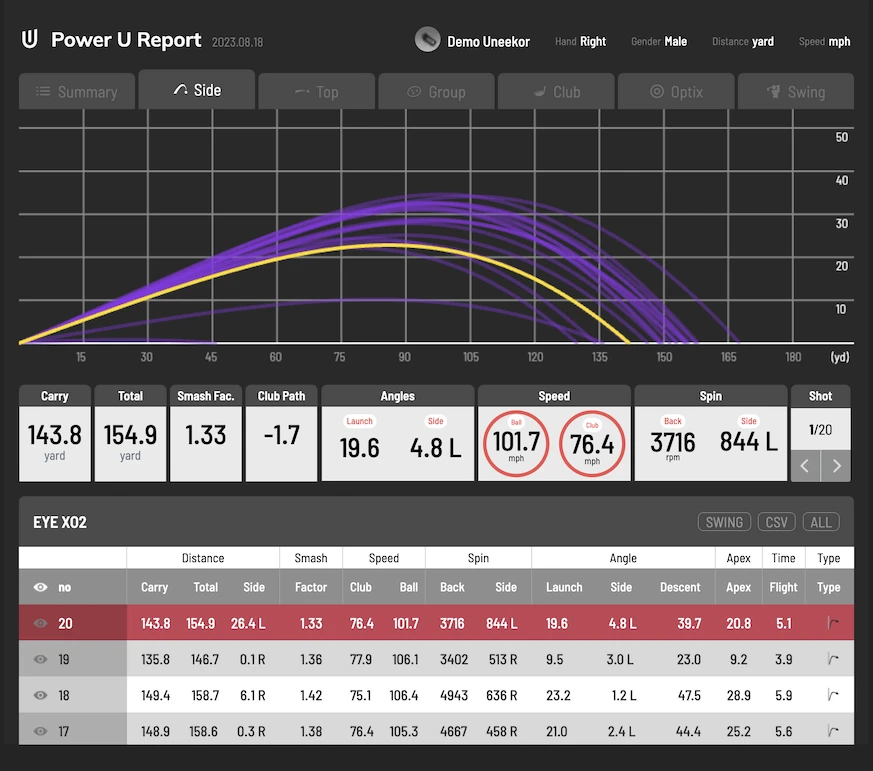This screenshot has width=873, height=771.
Task: Hide shot 18 trajectory with eye icon
Action: 41,695
